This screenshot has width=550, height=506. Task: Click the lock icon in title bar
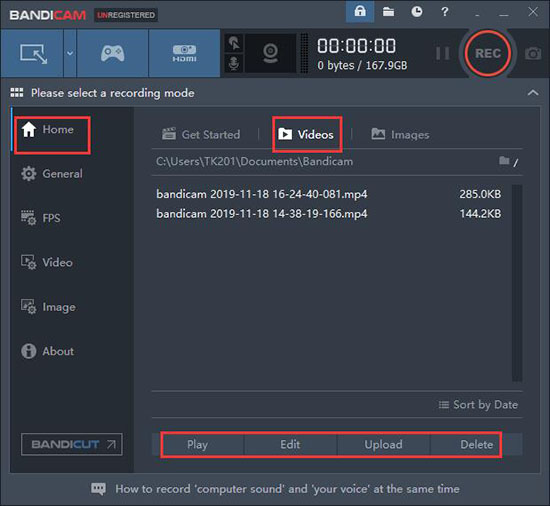point(360,12)
